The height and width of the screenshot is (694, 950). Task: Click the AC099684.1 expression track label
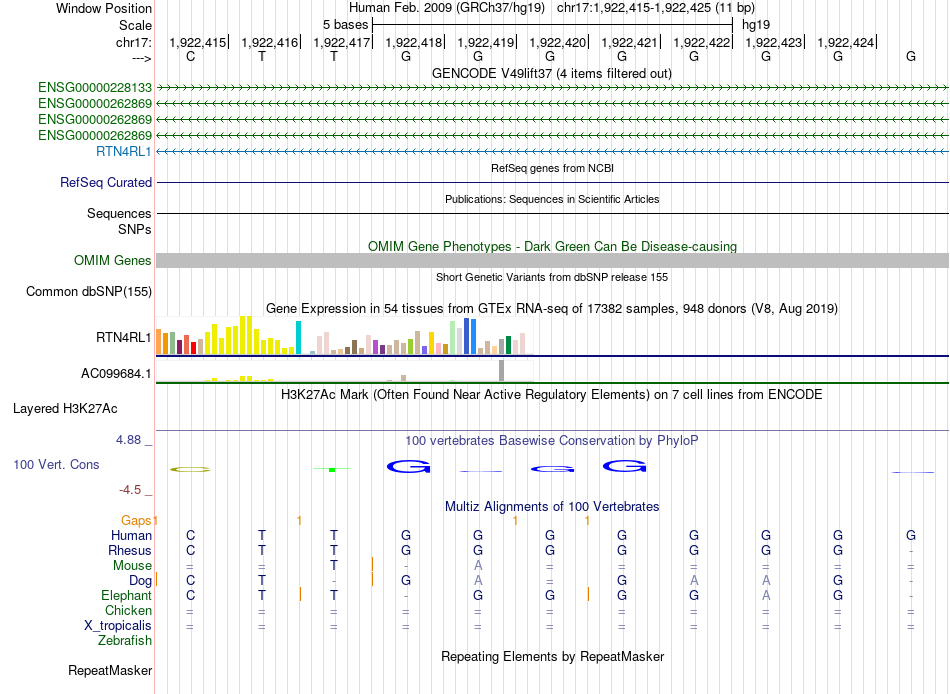pos(116,373)
